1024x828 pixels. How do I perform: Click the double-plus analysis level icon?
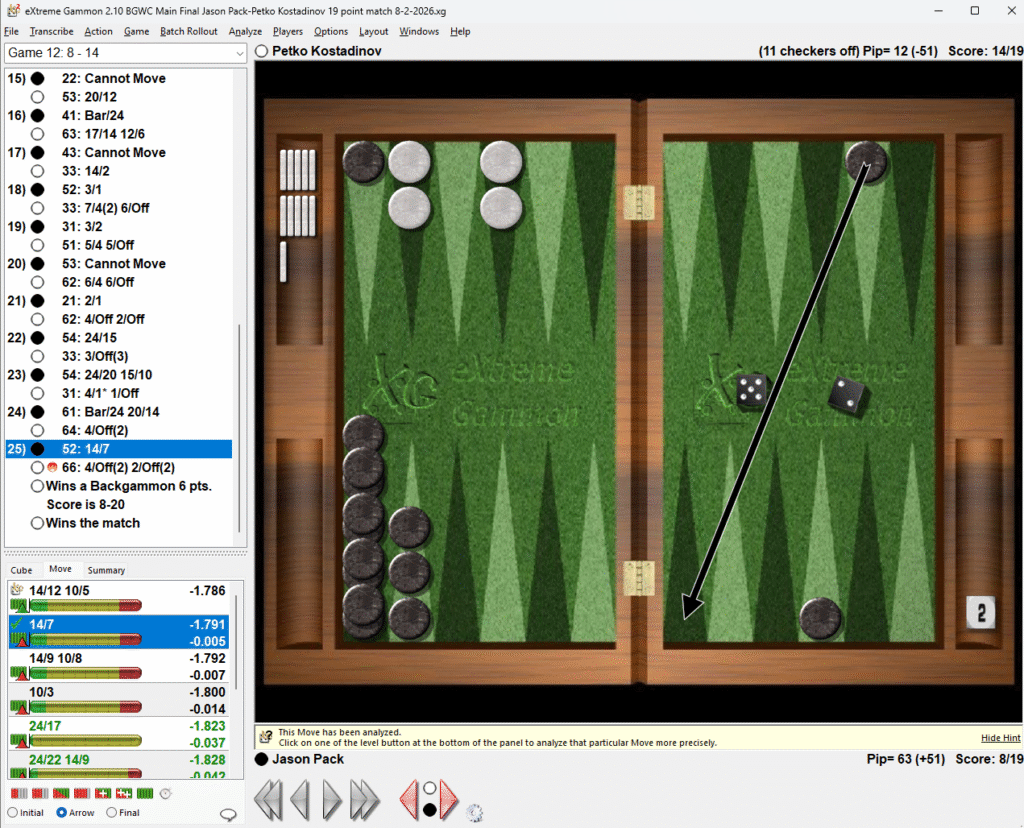[x=123, y=793]
